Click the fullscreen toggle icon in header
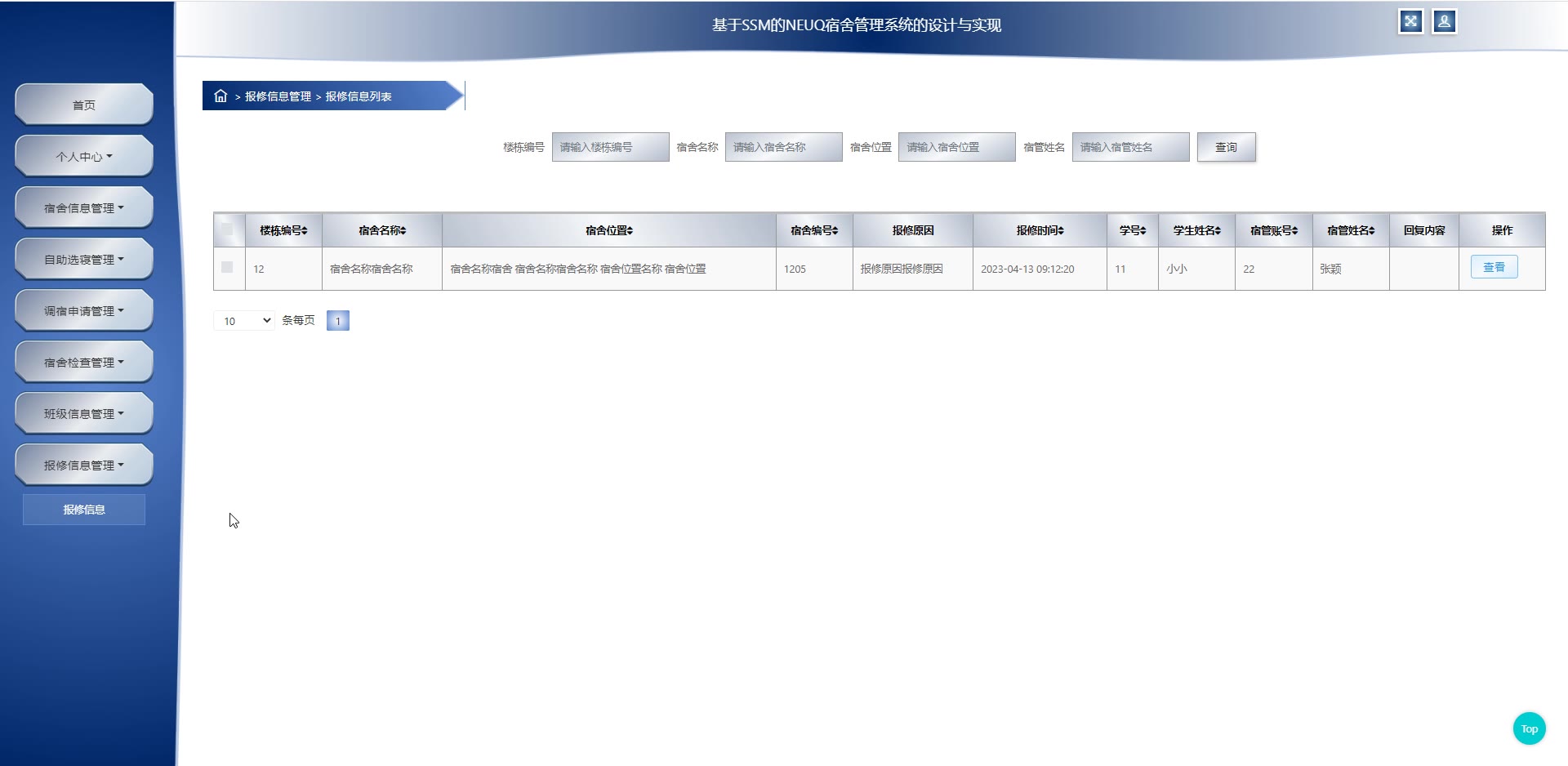The height and width of the screenshot is (766, 1568). click(1410, 22)
